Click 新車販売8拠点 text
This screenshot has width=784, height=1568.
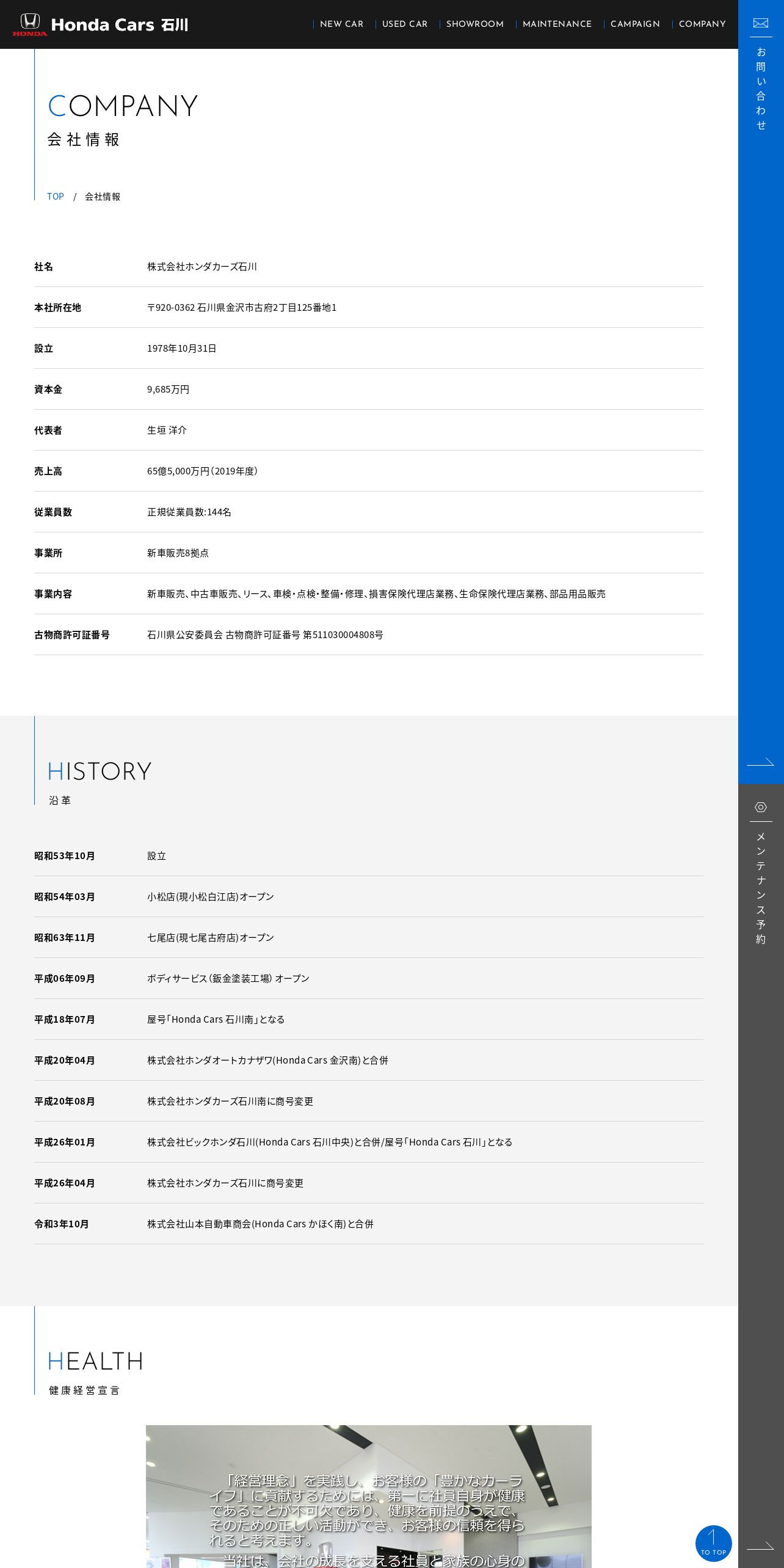click(x=178, y=553)
